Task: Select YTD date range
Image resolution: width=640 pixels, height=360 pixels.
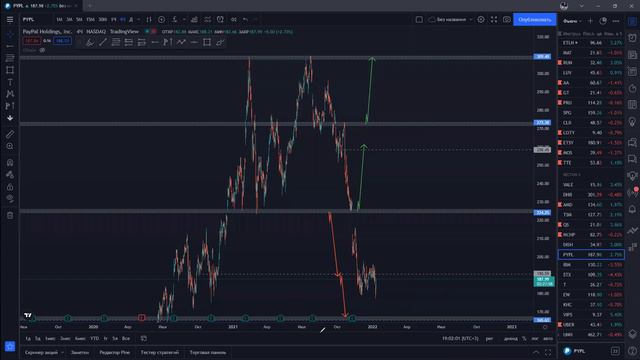Action: coord(94,338)
